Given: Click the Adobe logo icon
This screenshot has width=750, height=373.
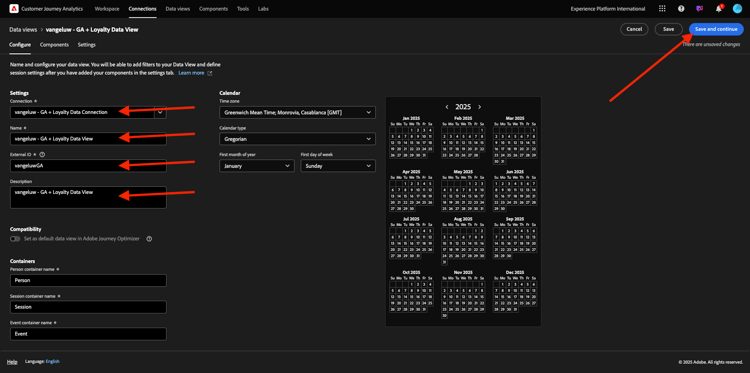Looking at the screenshot, I should [14, 9].
